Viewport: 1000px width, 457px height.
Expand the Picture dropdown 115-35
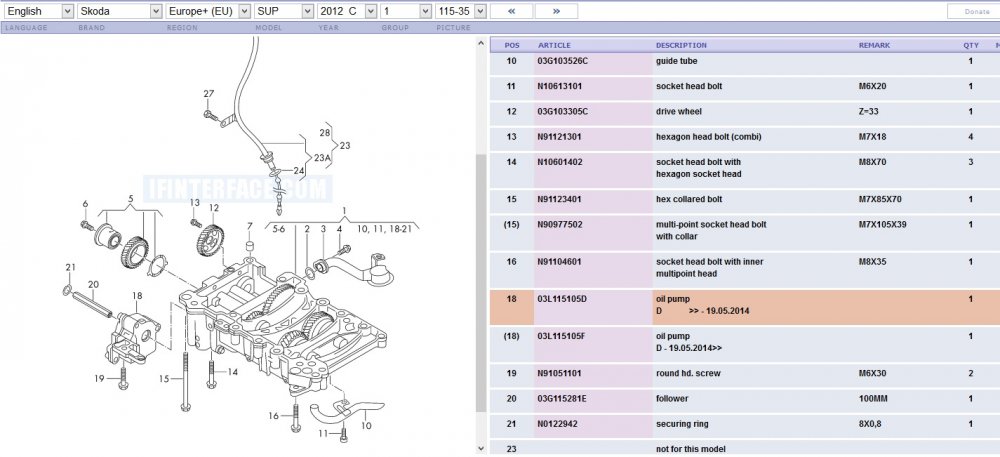point(461,11)
